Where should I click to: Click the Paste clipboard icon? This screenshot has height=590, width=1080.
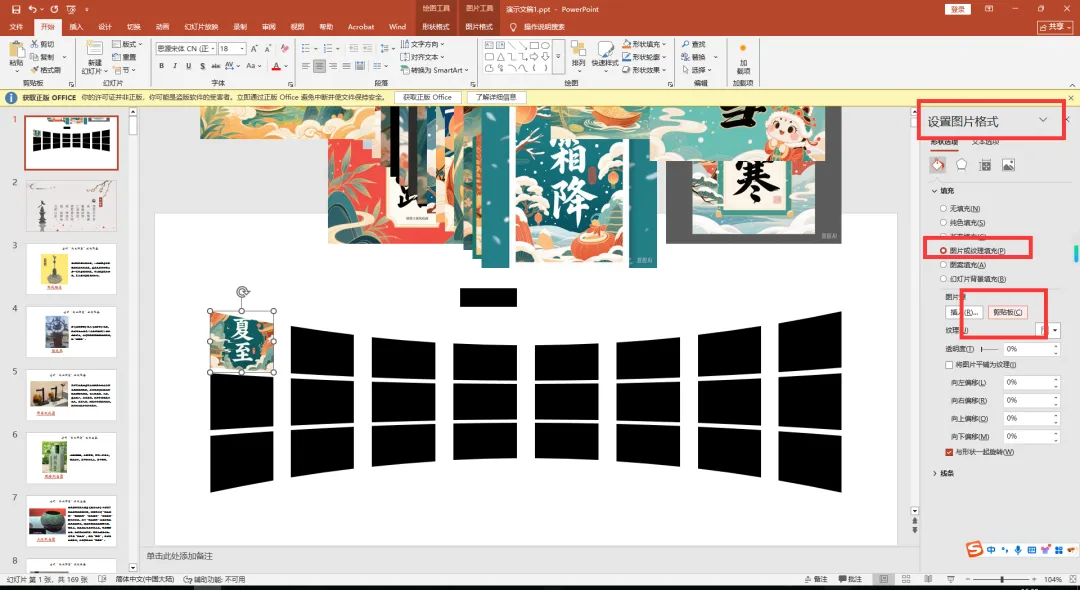point(16,51)
